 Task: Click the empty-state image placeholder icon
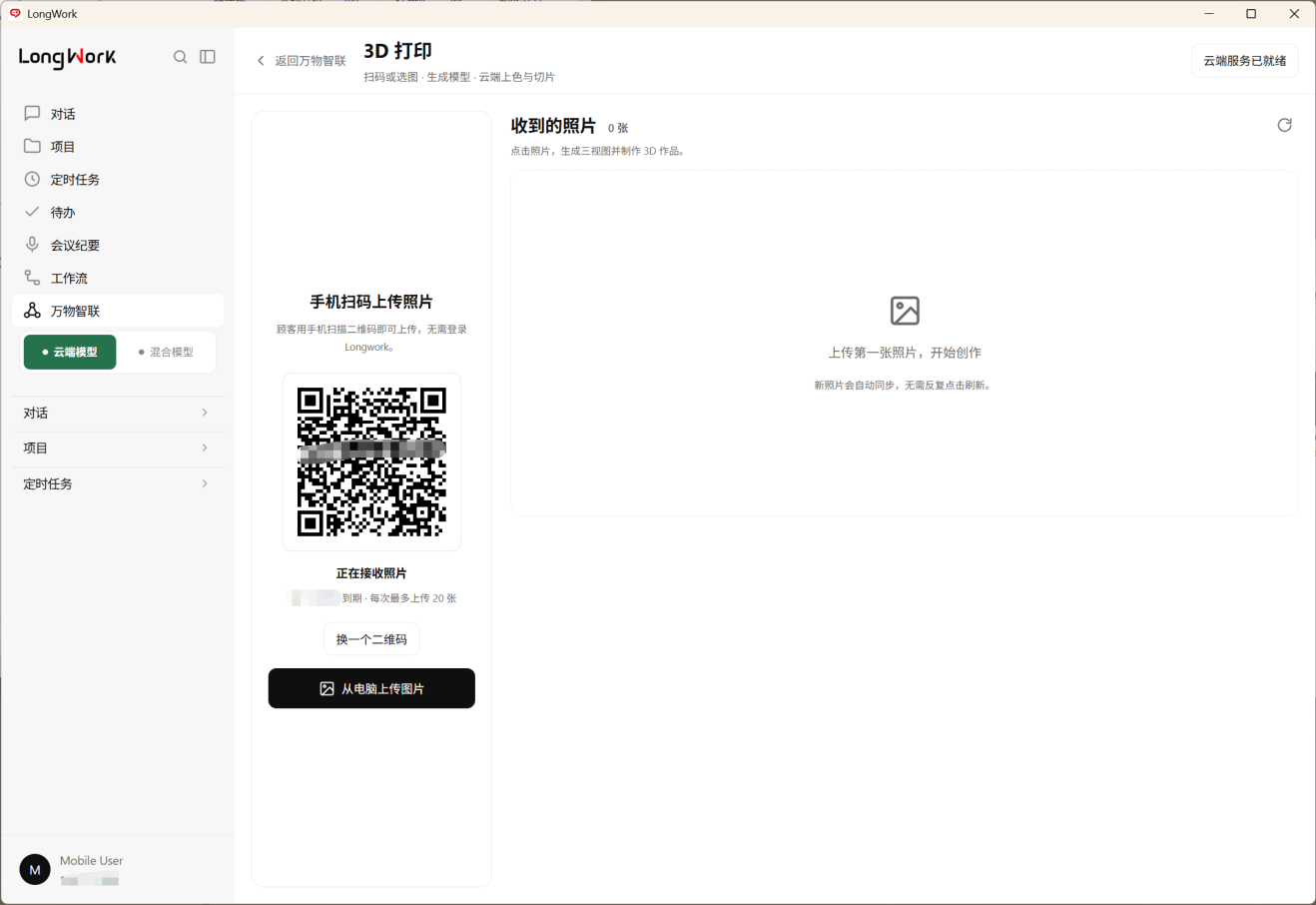(x=905, y=311)
